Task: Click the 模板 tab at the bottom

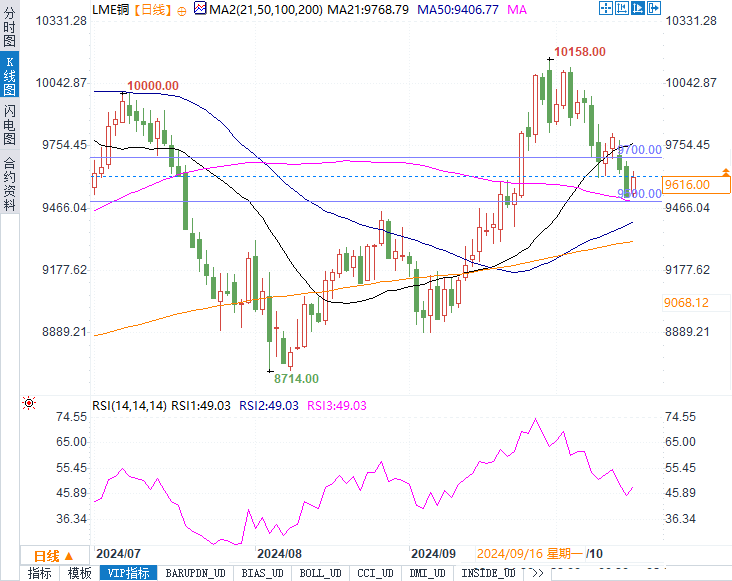Action: 79,573
